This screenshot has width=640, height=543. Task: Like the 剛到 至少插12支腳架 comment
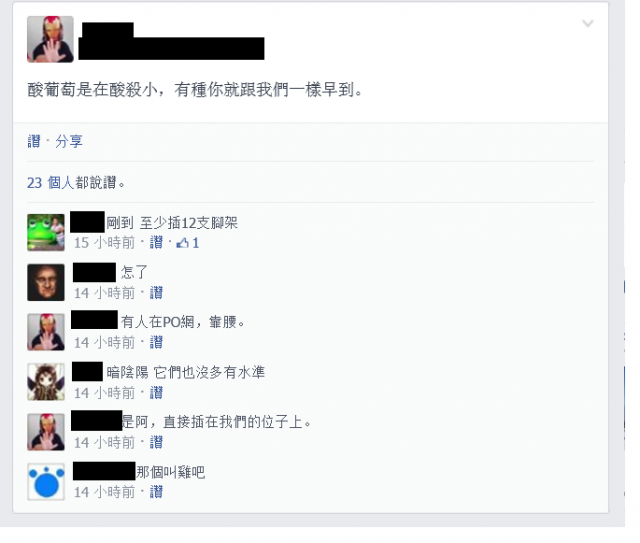tap(156, 243)
